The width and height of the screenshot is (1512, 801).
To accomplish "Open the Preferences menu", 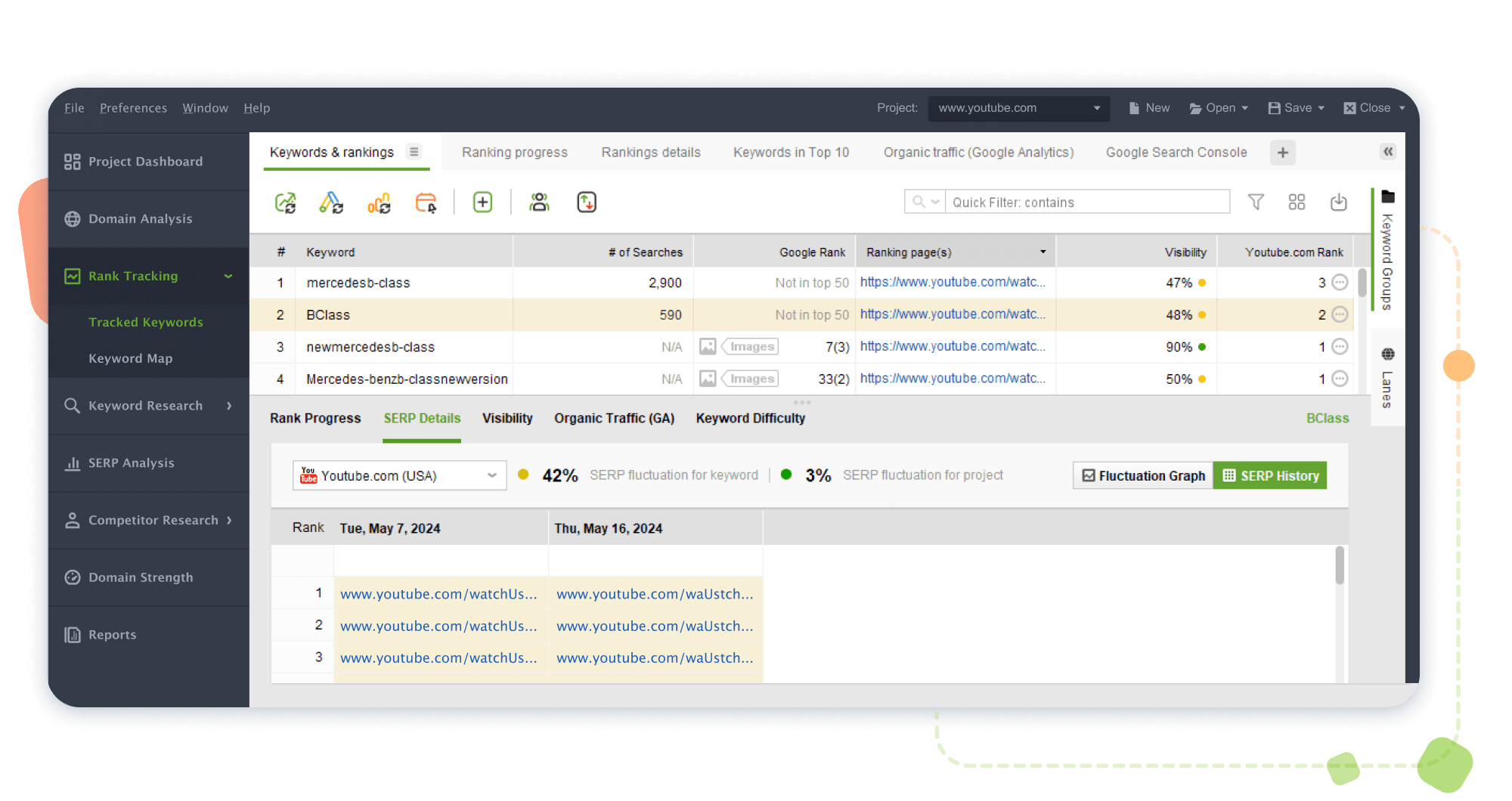I will 133,108.
